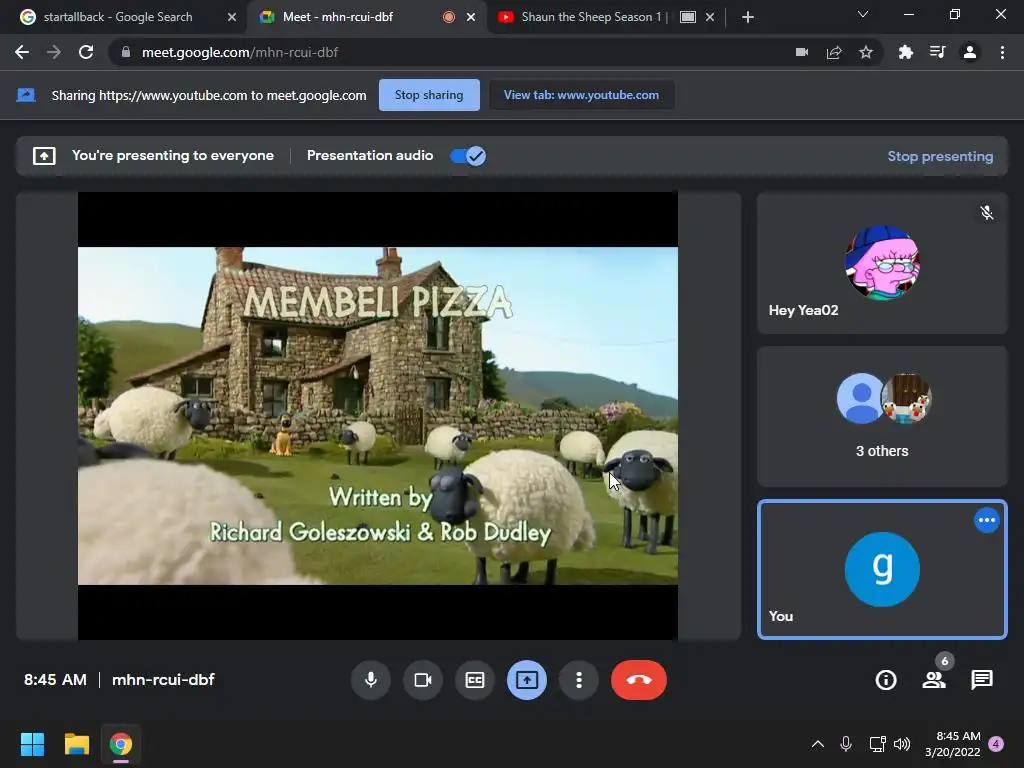Open the 3 others participants tile
The height and width of the screenshot is (768, 1024).
click(x=882, y=417)
